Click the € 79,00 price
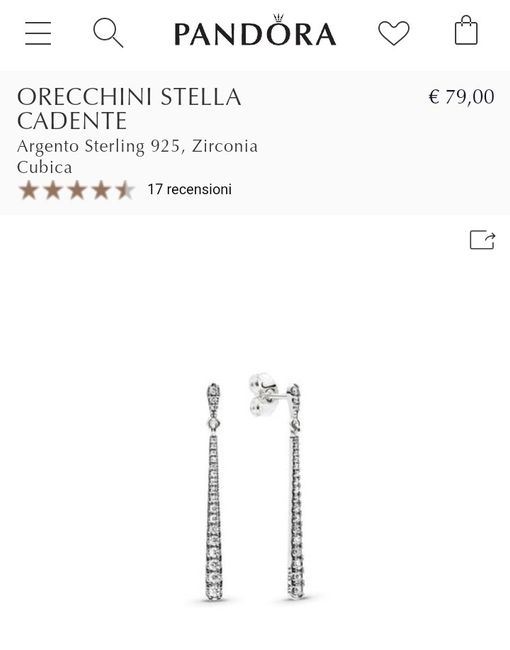Image resolution: width=510 pixels, height=650 pixels. (x=461, y=97)
